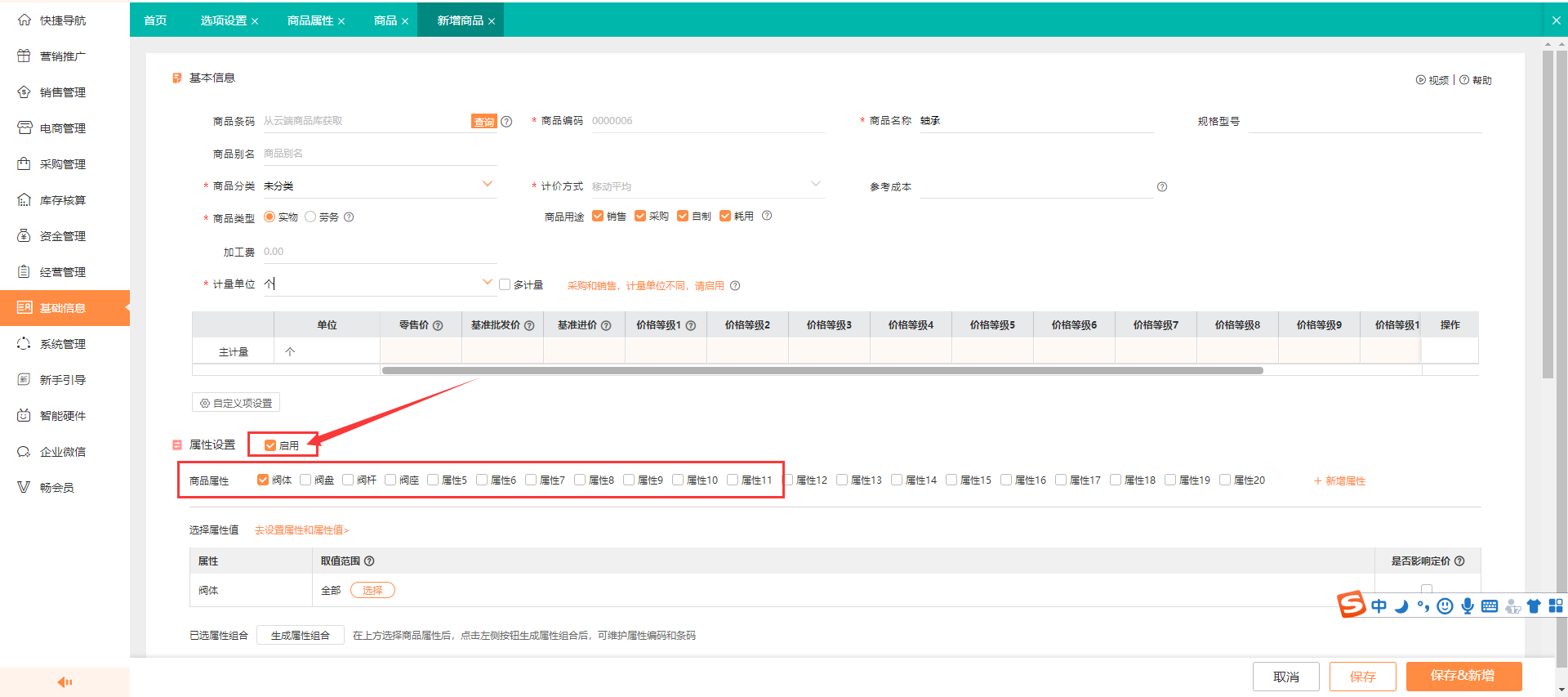Click the 生成属性组合 button
Image resolution: width=1568 pixels, height=697 pixels.
pos(300,636)
